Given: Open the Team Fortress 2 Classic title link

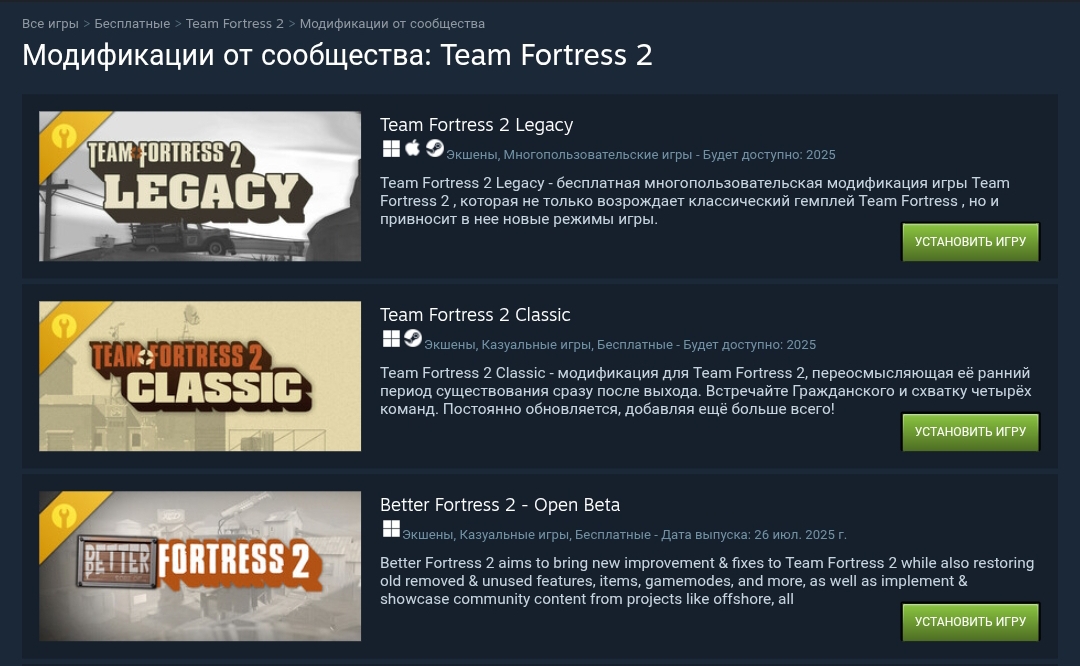Looking at the screenshot, I should pyautogui.click(x=475, y=315).
